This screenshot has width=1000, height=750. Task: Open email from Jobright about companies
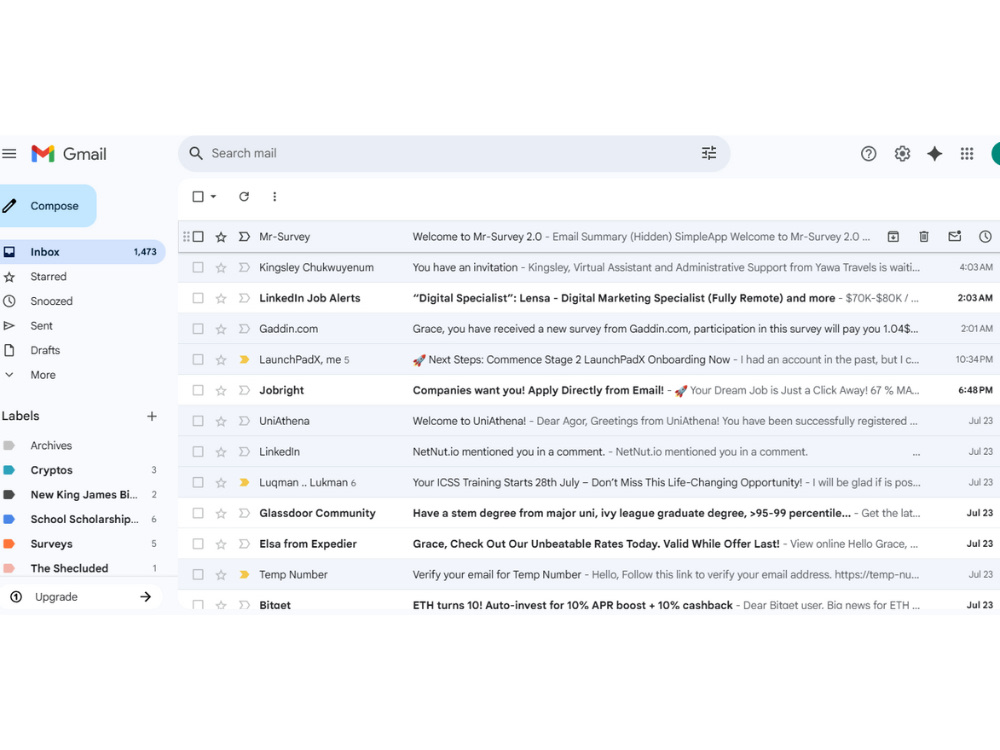pyautogui.click(x=588, y=390)
